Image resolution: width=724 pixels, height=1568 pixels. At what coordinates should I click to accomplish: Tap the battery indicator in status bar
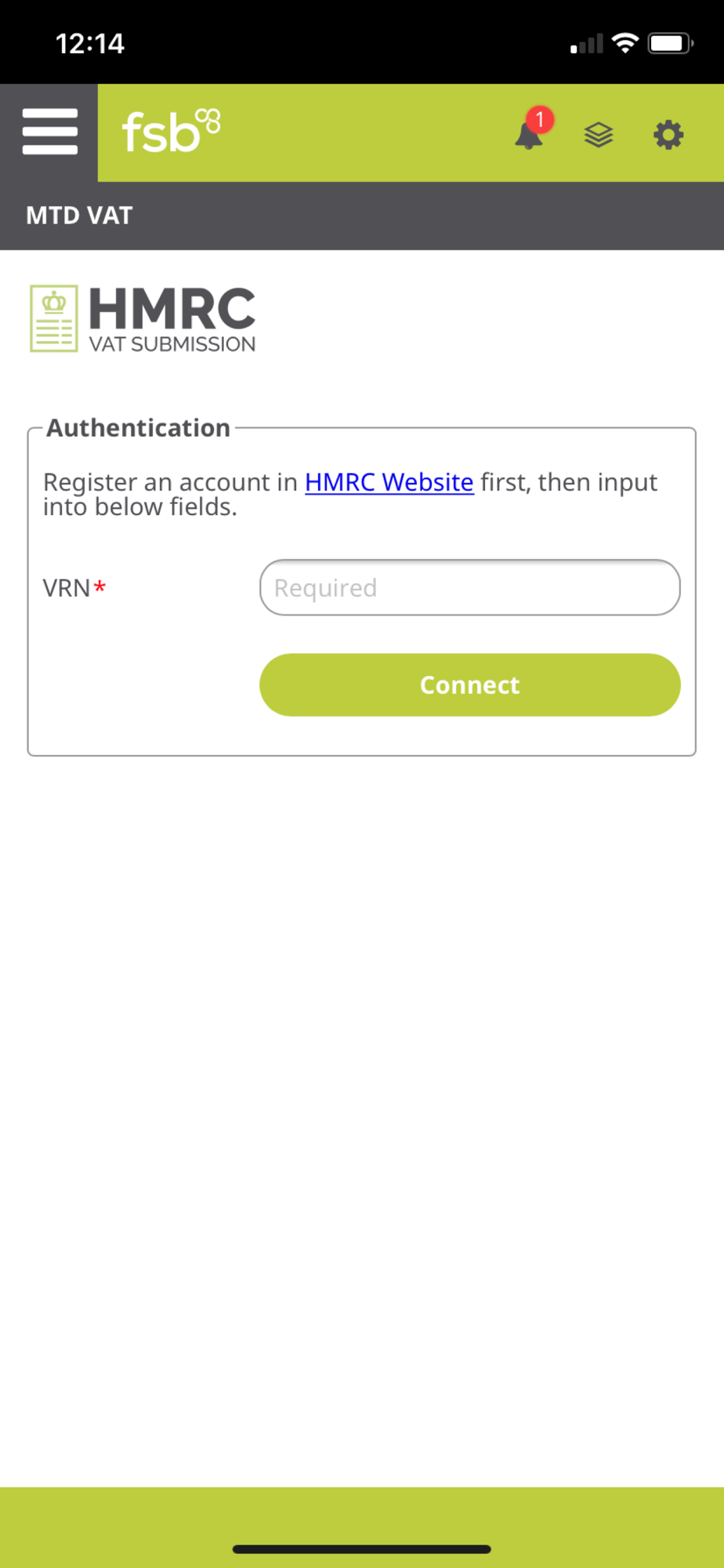(671, 43)
